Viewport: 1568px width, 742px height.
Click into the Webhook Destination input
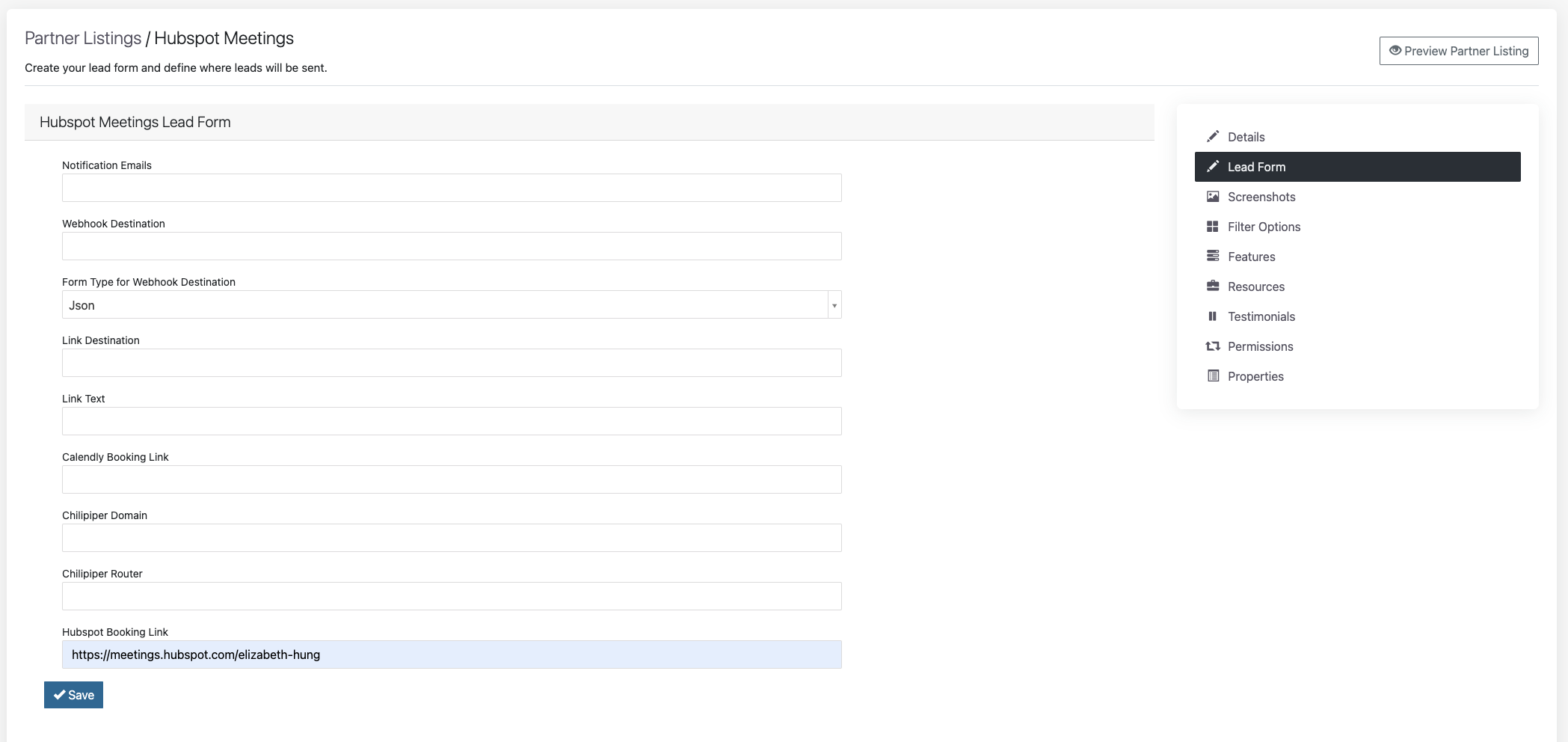click(x=452, y=246)
